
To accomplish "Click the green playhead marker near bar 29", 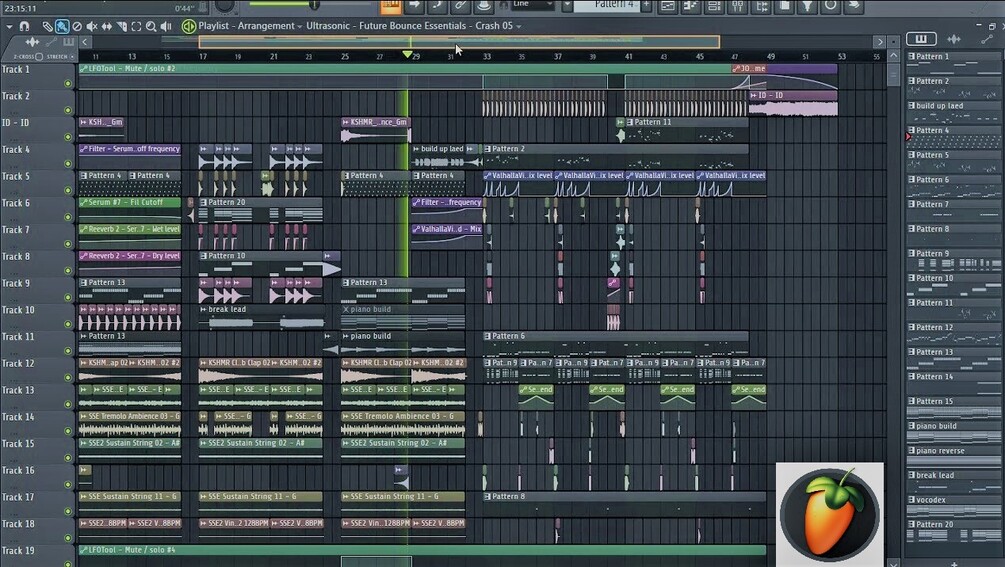I will point(408,55).
